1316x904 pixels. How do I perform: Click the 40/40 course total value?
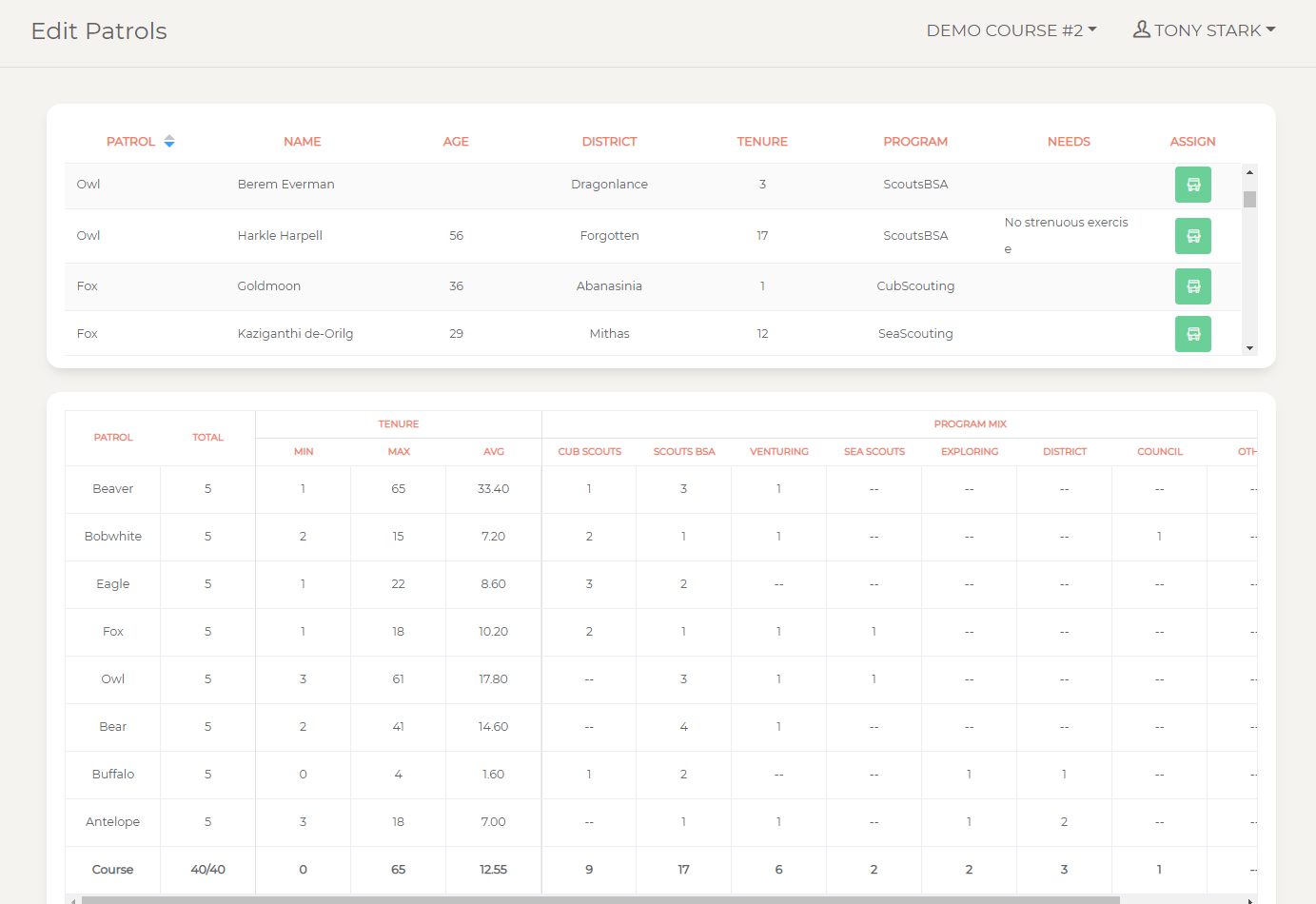[207, 870]
